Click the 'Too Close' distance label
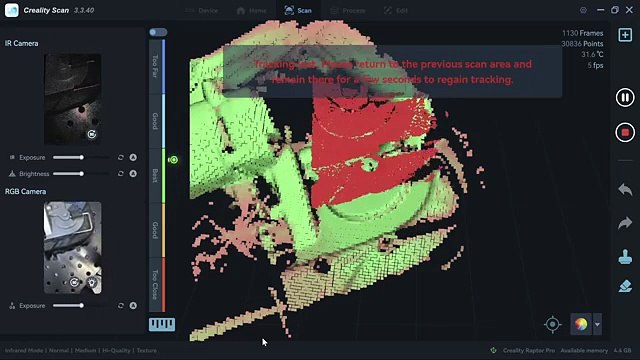 pyautogui.click(x=155, y=284)
